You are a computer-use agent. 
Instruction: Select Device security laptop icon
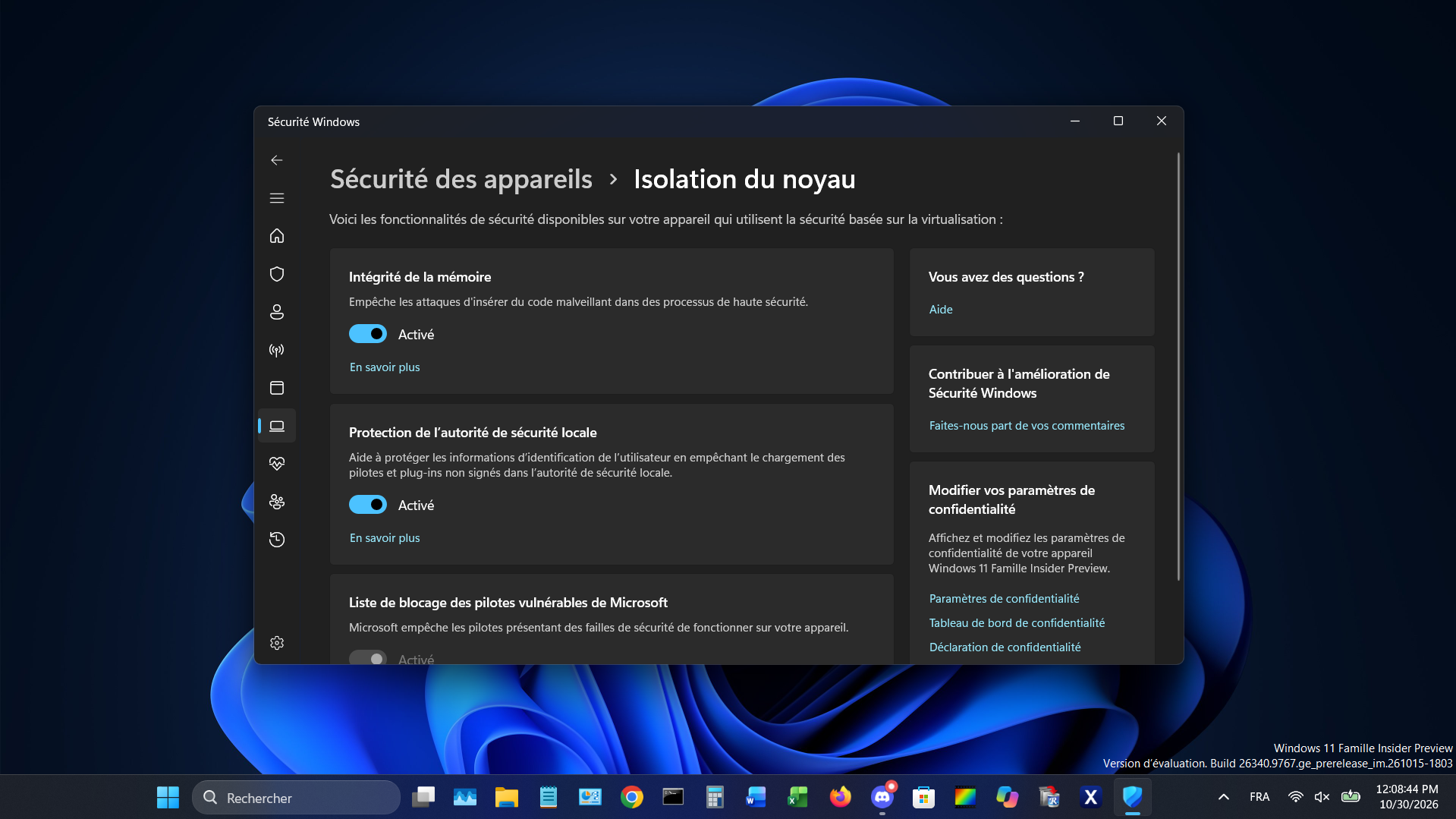(x=277, y=426)
